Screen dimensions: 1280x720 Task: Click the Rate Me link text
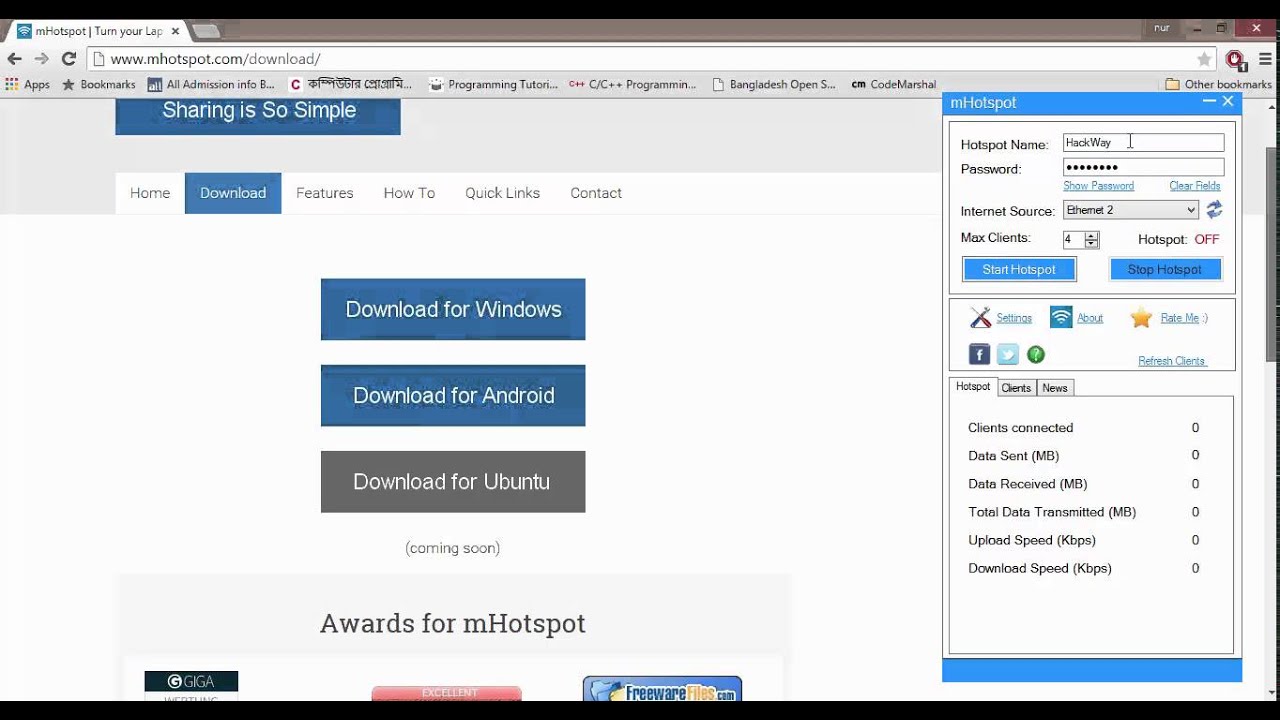(1180, 318)
